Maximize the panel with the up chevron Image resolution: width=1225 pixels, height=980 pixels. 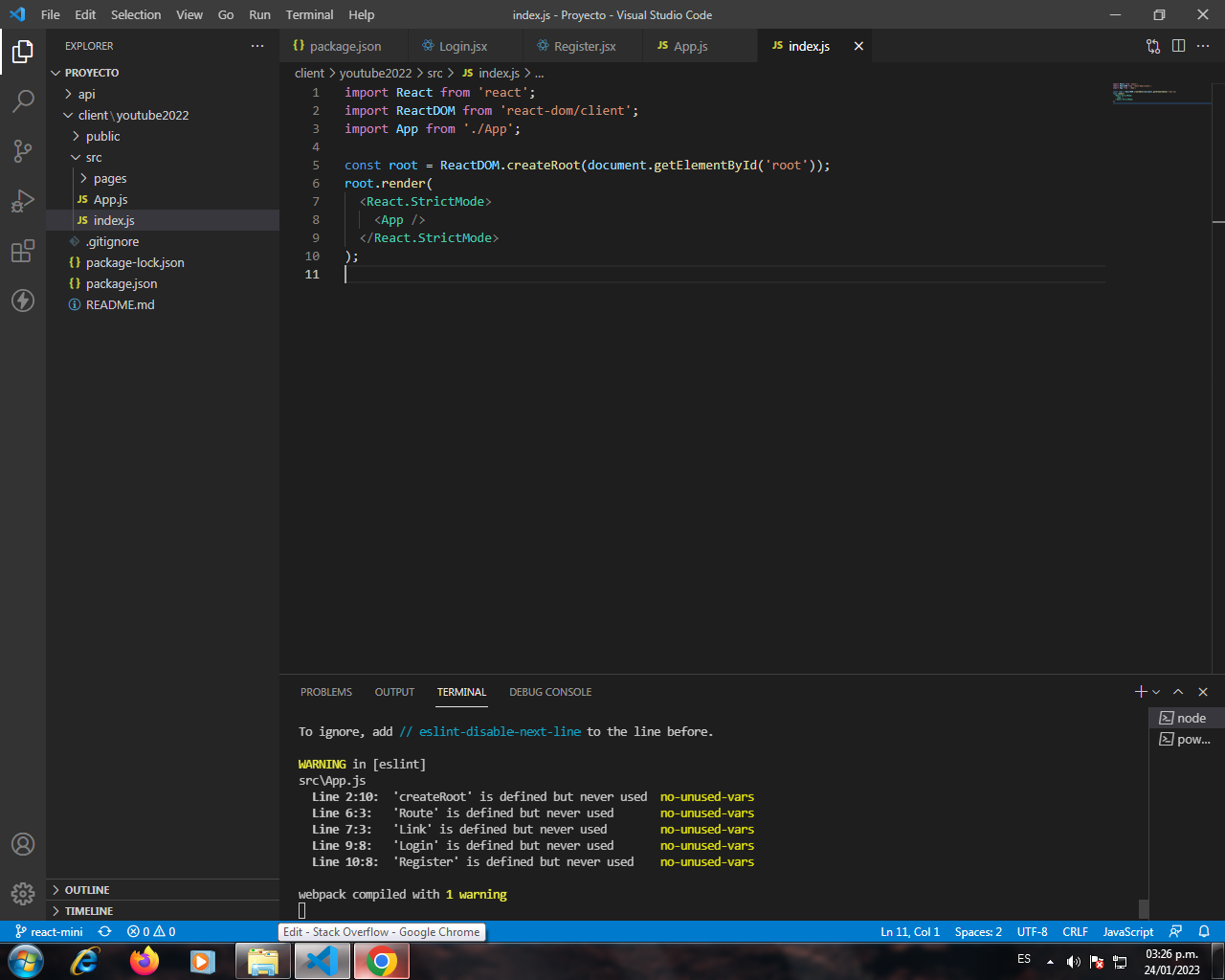pos(1178,692)
